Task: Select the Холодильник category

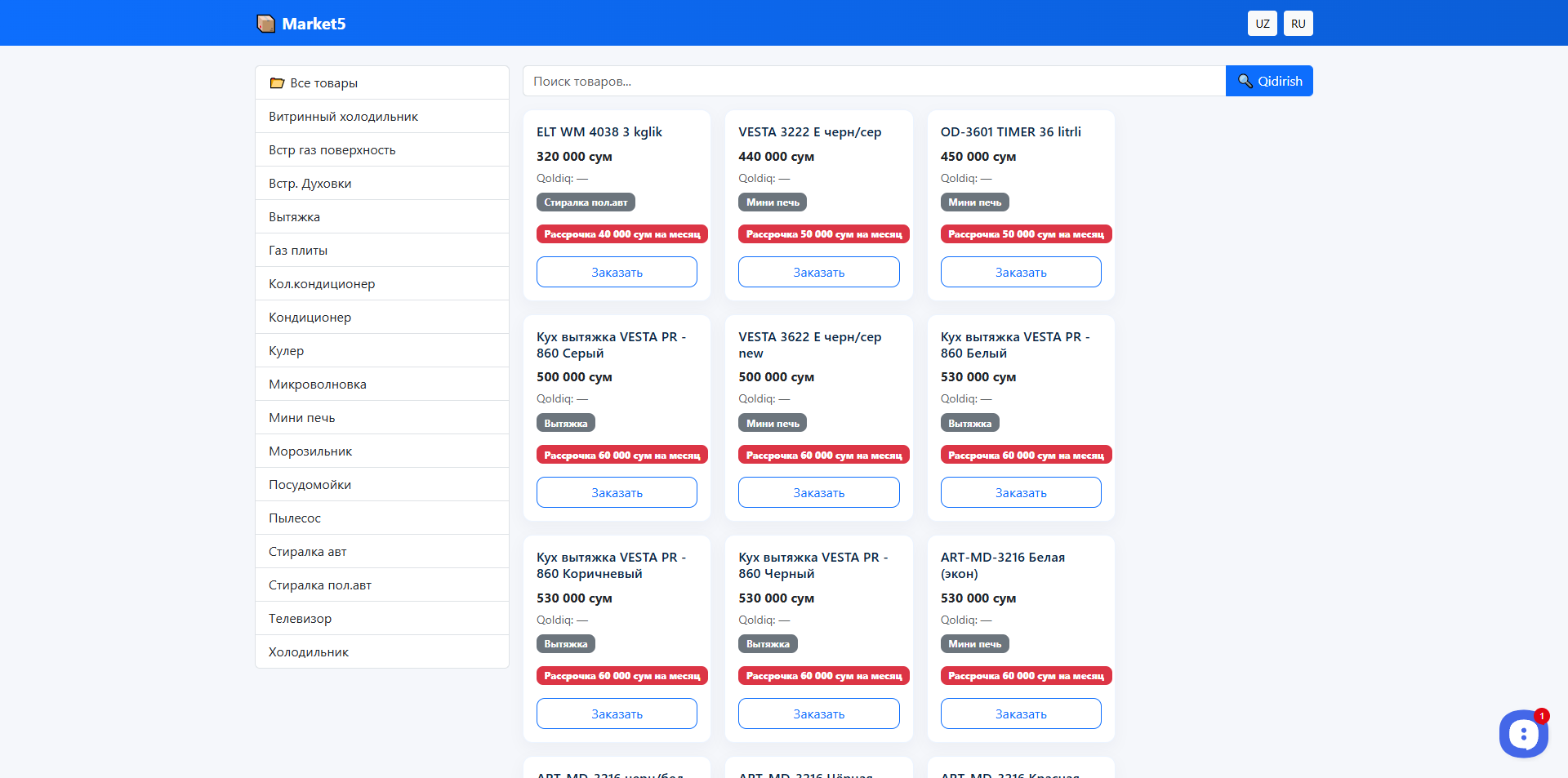Action: [x=309, y=652]
